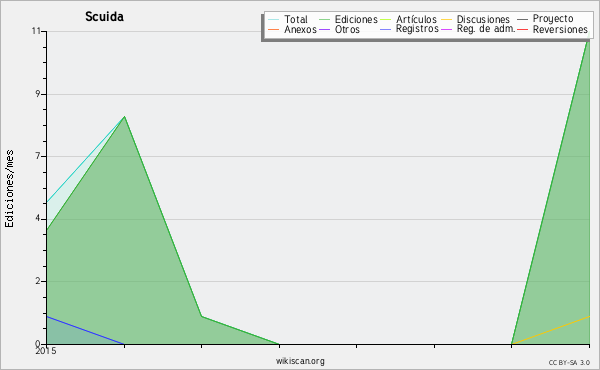Click the cyan Total color line swatch

point(274,19)
